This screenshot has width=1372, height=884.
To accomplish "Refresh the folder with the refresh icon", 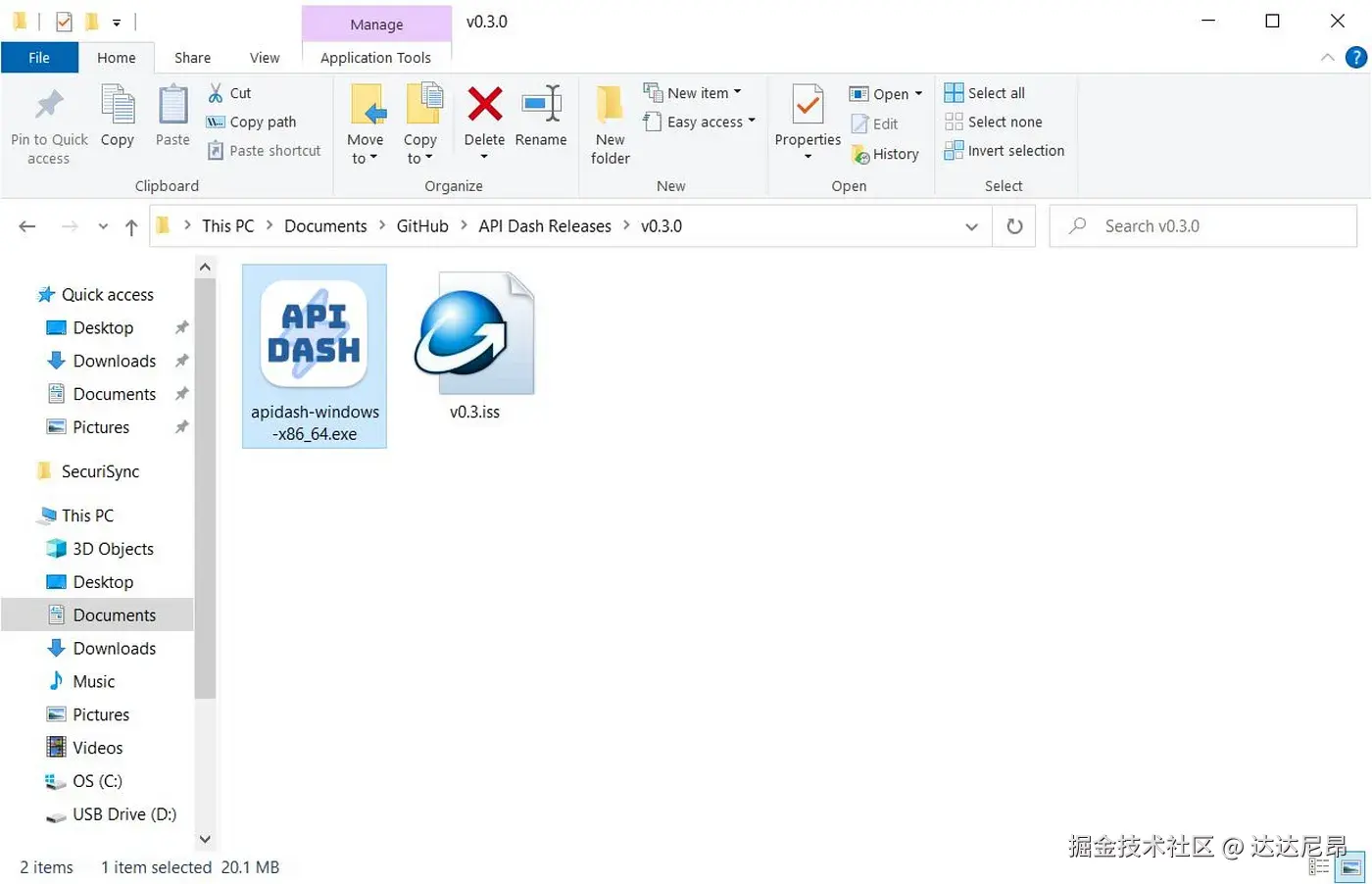I will point(1014,225).
